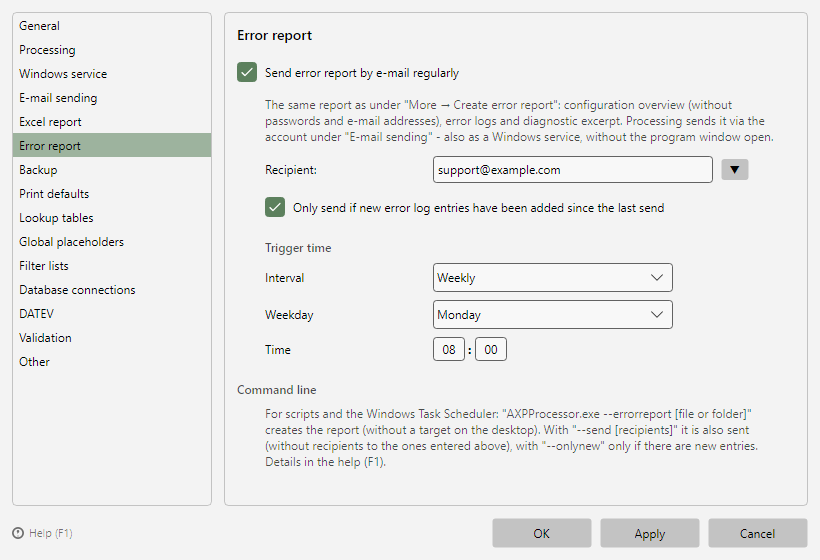Open the Validation settings category
Viewport: 820px width, 560px height.
[112, 338]
